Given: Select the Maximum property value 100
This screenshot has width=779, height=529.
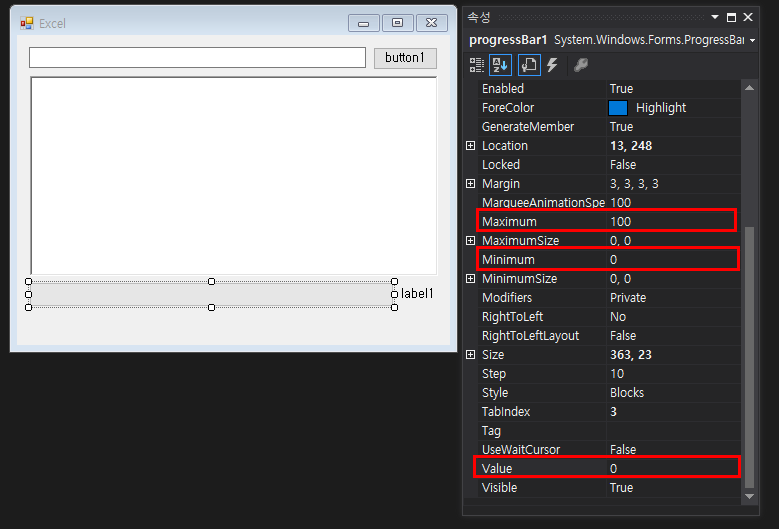Looking at the screenshot, I should [621, 222].
